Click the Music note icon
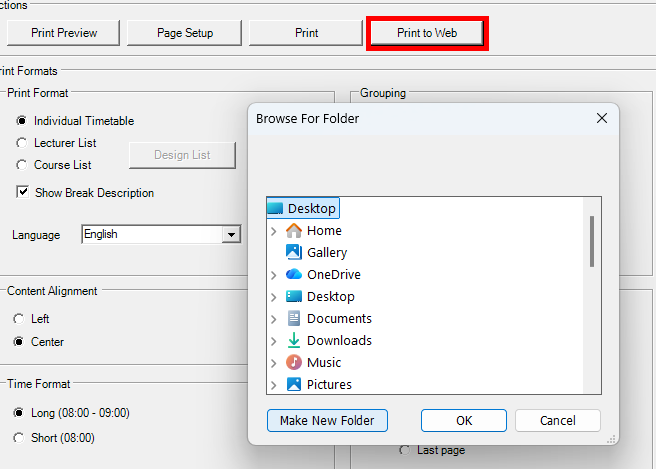Image resolution: width=656 pixels, height=469 pixels. tap(294, 362)
